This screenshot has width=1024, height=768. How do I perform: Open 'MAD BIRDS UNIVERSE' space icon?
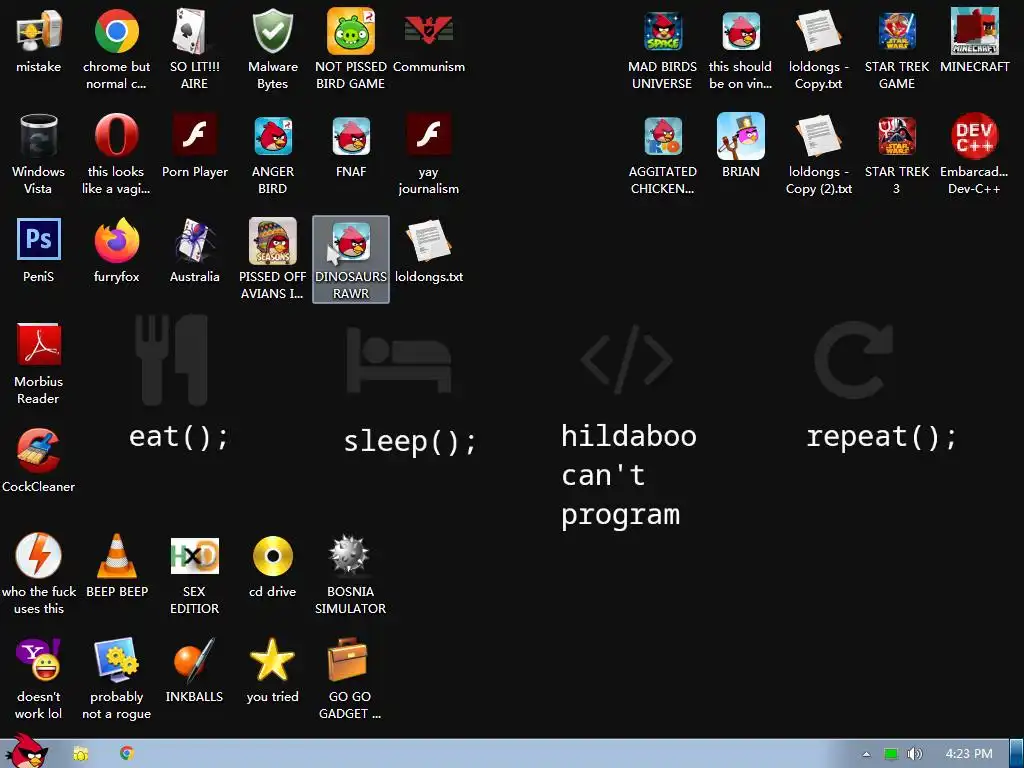coord(662,31)
